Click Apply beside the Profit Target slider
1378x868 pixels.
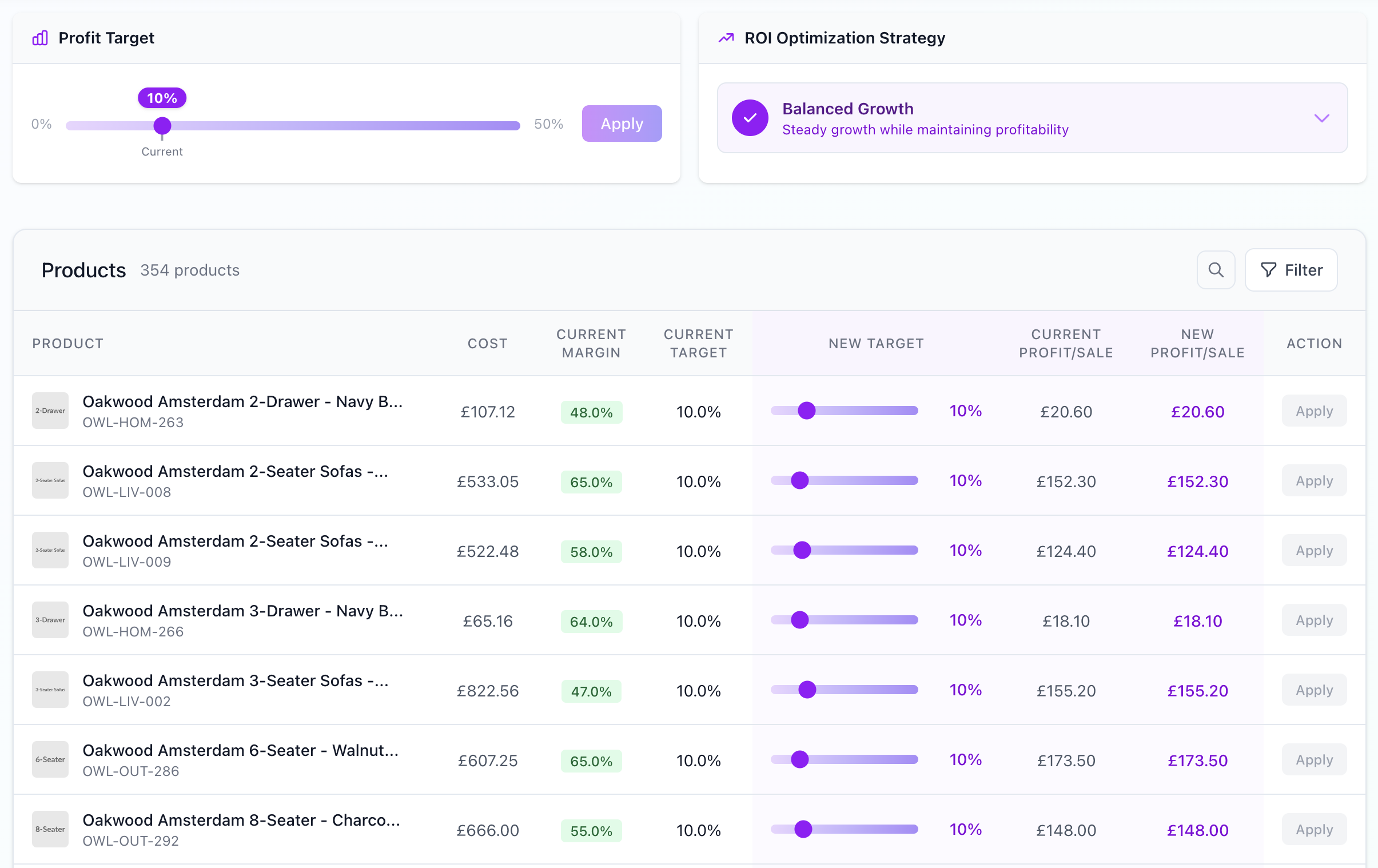622,123
